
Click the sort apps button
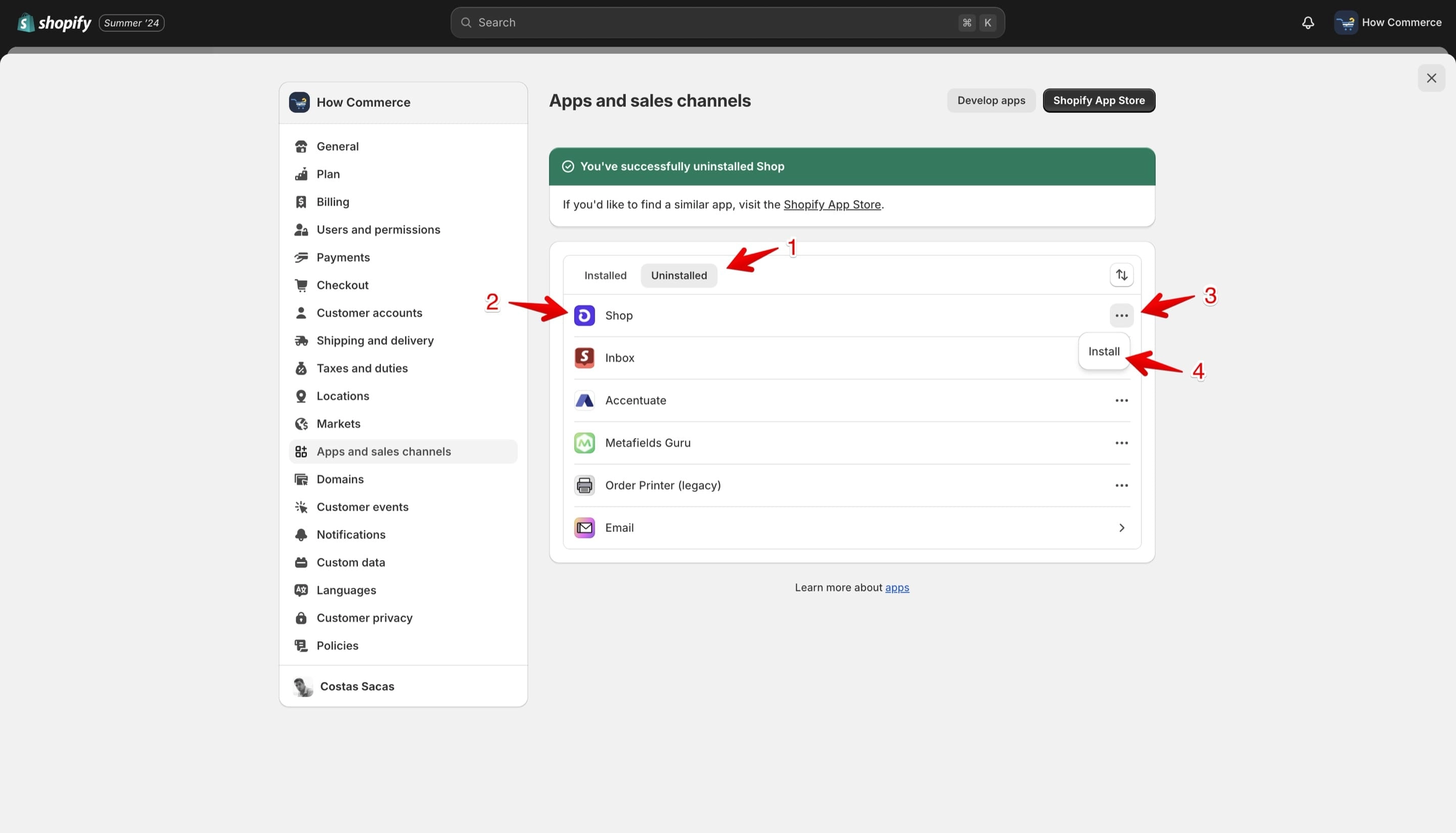point(1121,275)
